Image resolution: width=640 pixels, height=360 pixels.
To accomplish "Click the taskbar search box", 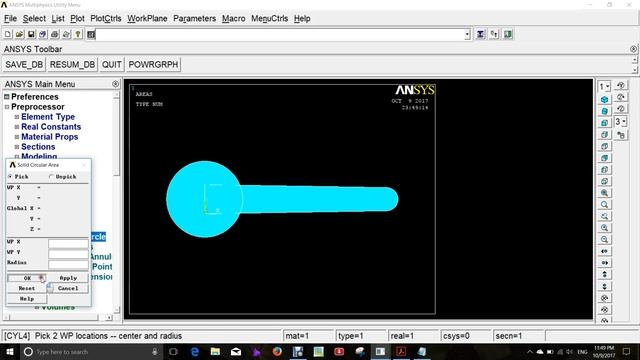I will pyautogui.click(x=92, y=351).
